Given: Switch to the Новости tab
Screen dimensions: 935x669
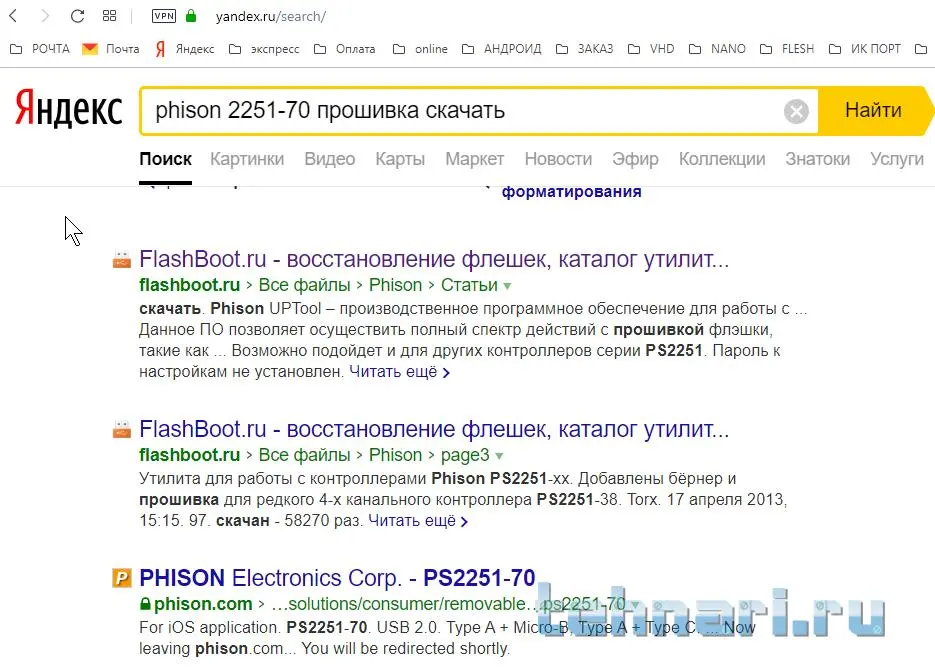Looking at the screenshot, I should click(x=558, y=159).
